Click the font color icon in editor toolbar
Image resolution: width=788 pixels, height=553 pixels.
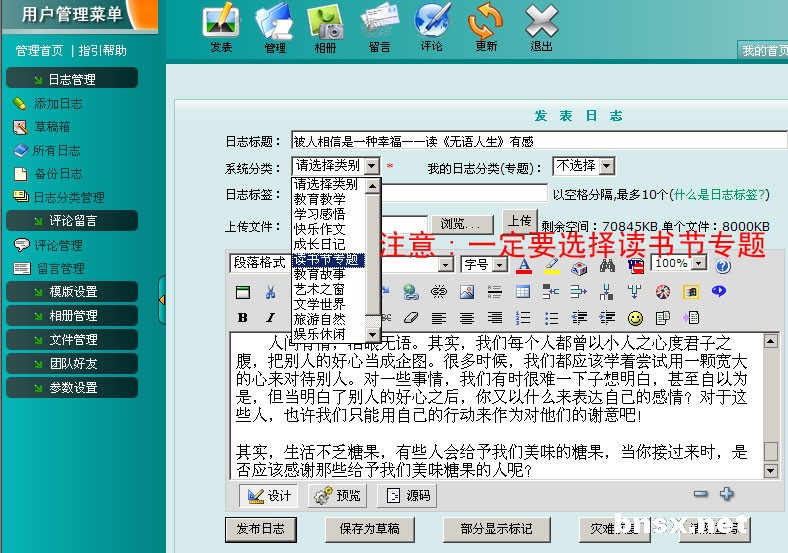click(x=523, y=265)
